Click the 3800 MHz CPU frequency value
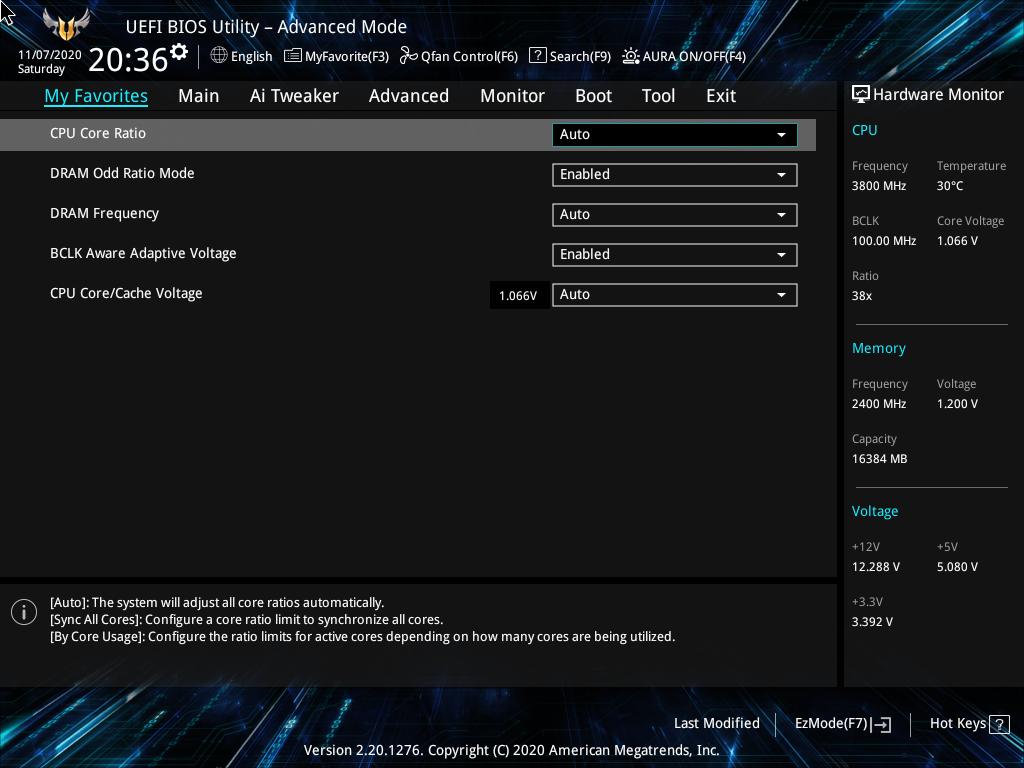The width and height of the screenshot is (1024, 768). click(x=879, y=186)
